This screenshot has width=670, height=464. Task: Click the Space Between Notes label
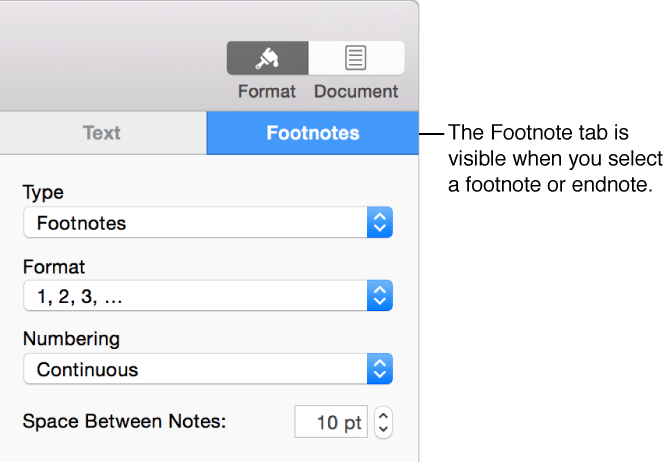(124, 421)
